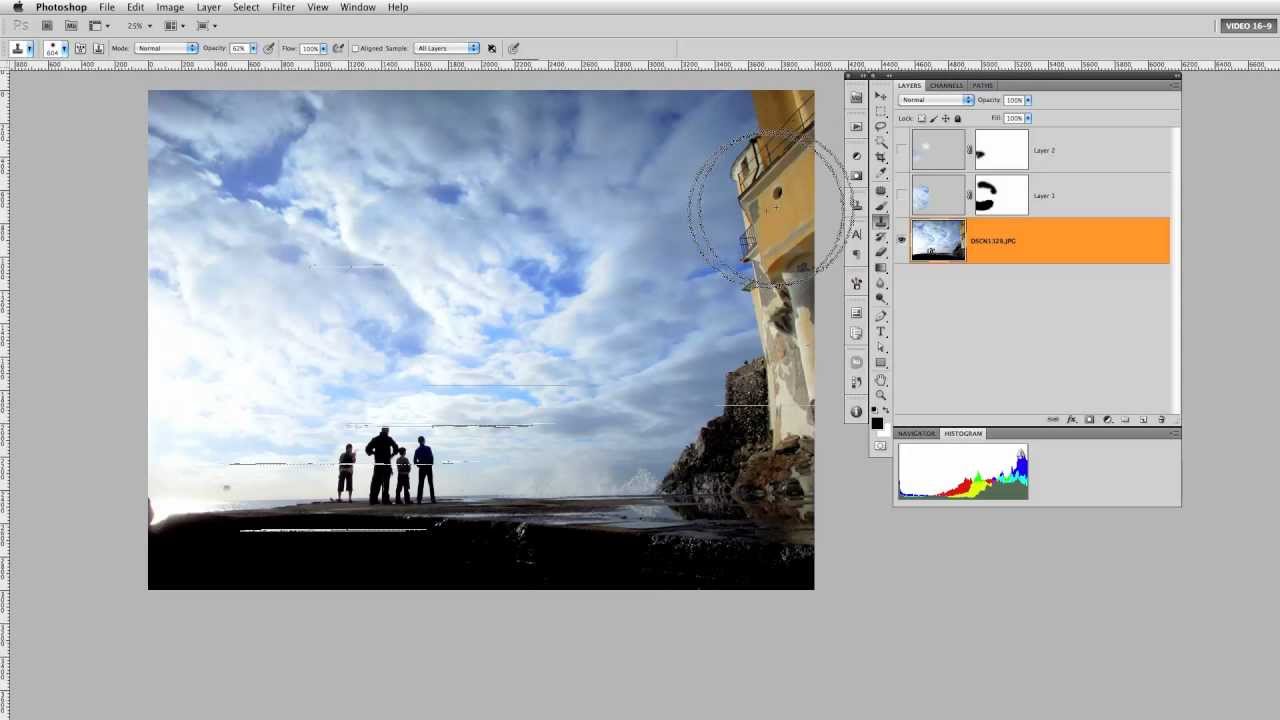Viewport: 1280px width, 720px height.
Task: Select the Brush tool
Action: (880, 206)
